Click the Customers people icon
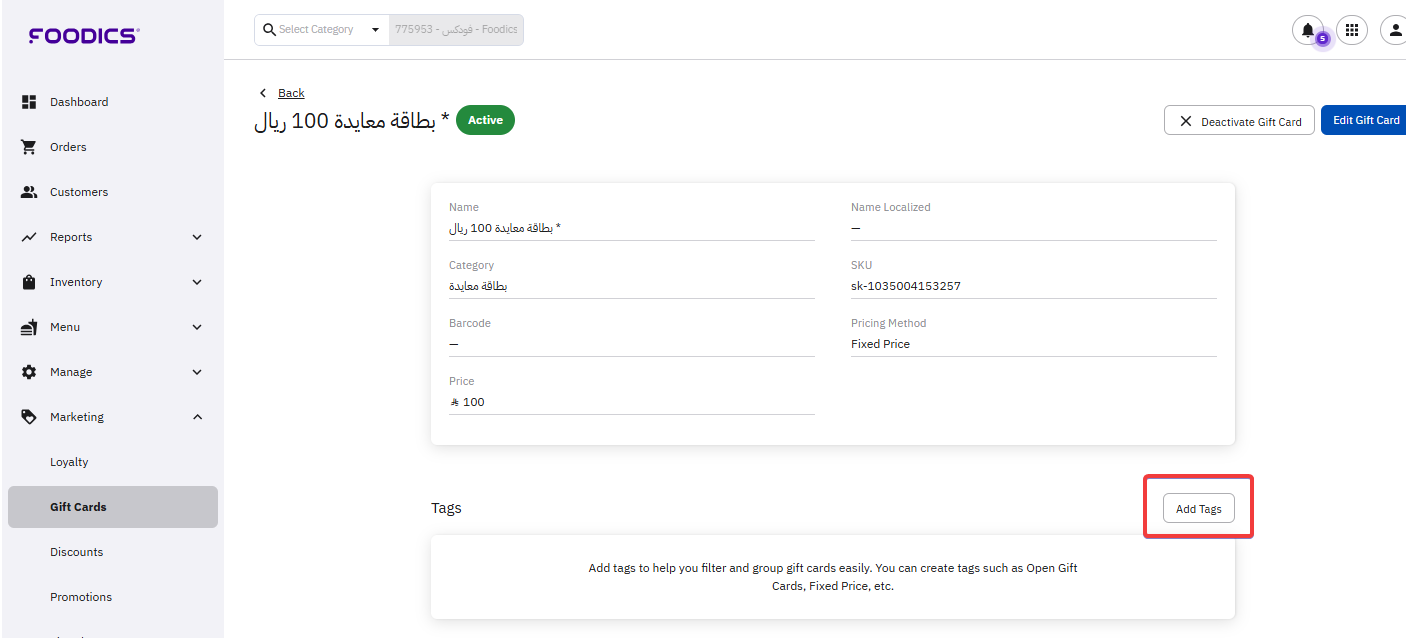The image size is (1406, 638). click(x=29, y=192)
